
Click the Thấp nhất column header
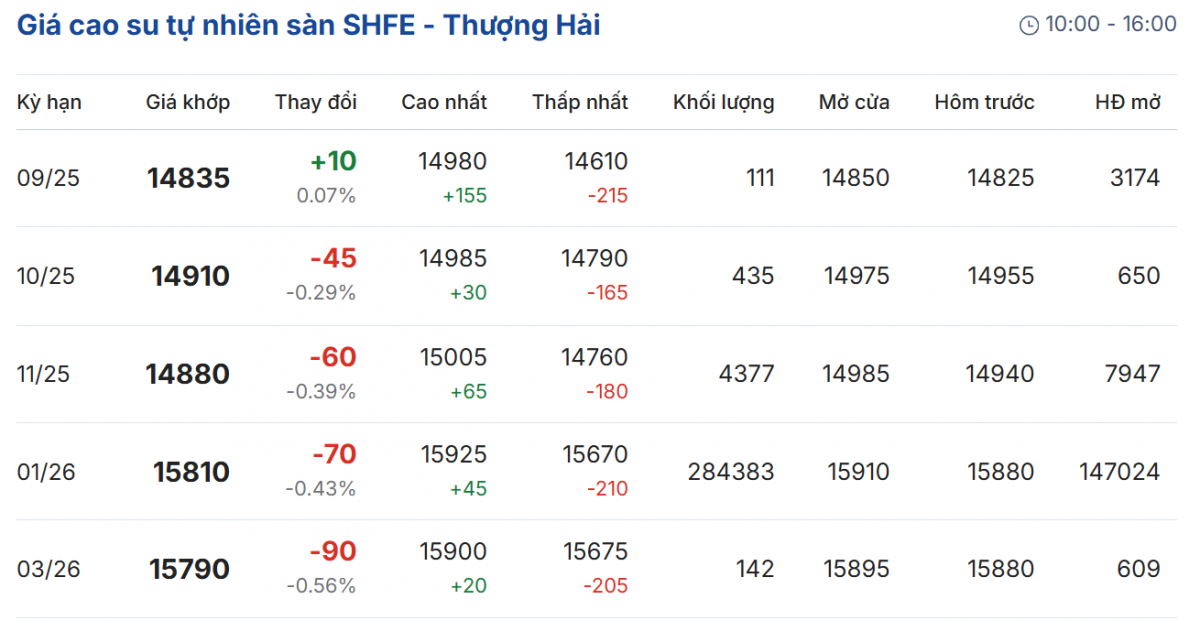coord(580,102)
